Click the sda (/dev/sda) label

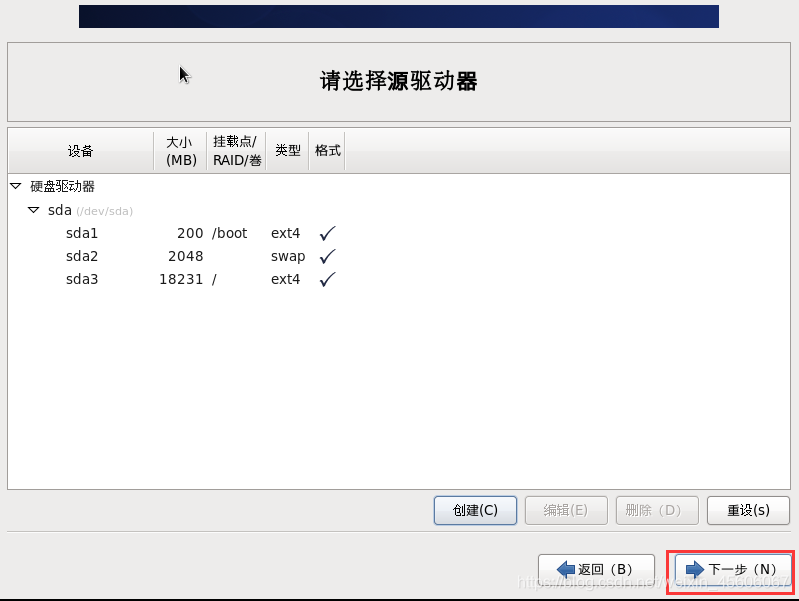[x=90, y=210]
